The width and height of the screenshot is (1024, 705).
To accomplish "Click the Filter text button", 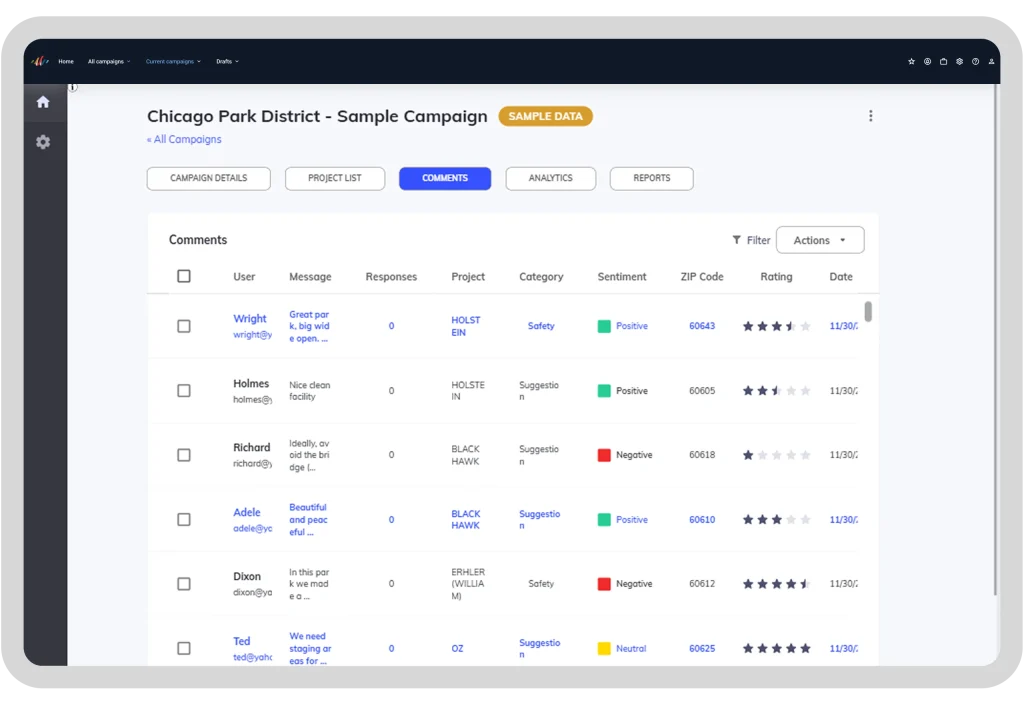I will click(758, 240).
